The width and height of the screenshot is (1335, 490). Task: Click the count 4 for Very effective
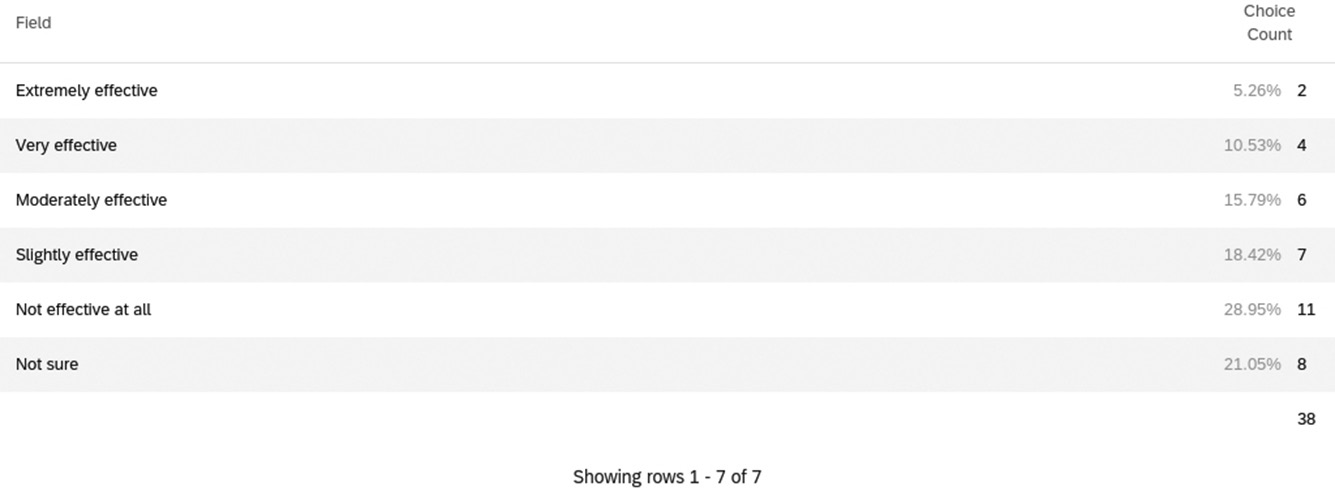pyautogui.click(x=1302, y=146)
